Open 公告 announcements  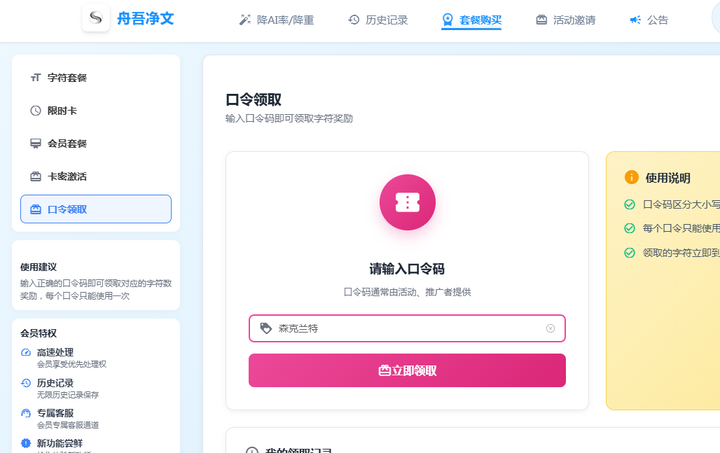648,20
